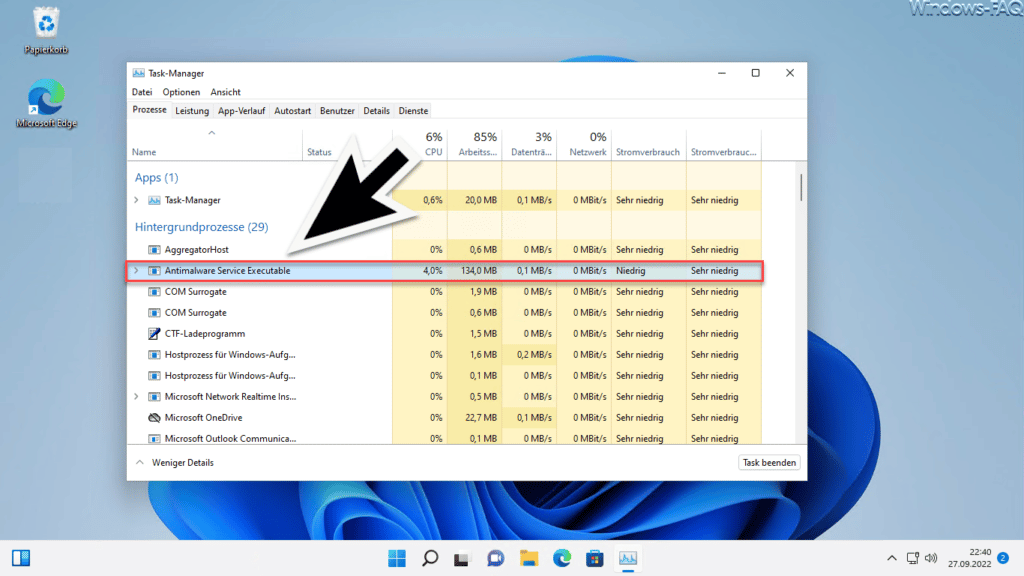1024x576 pixels.
Task: Show hidden tray icons chevron
Action: click(891, 558)
